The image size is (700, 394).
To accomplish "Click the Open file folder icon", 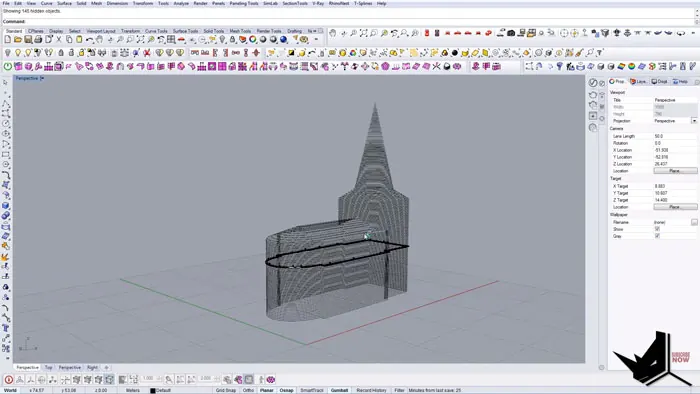I will coord(18,40).
